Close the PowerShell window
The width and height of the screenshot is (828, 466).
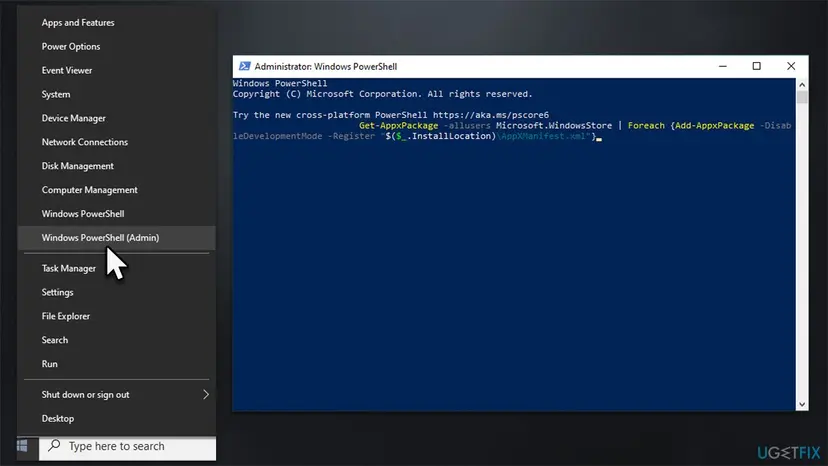pyautogui.click(x=791, y=66)
